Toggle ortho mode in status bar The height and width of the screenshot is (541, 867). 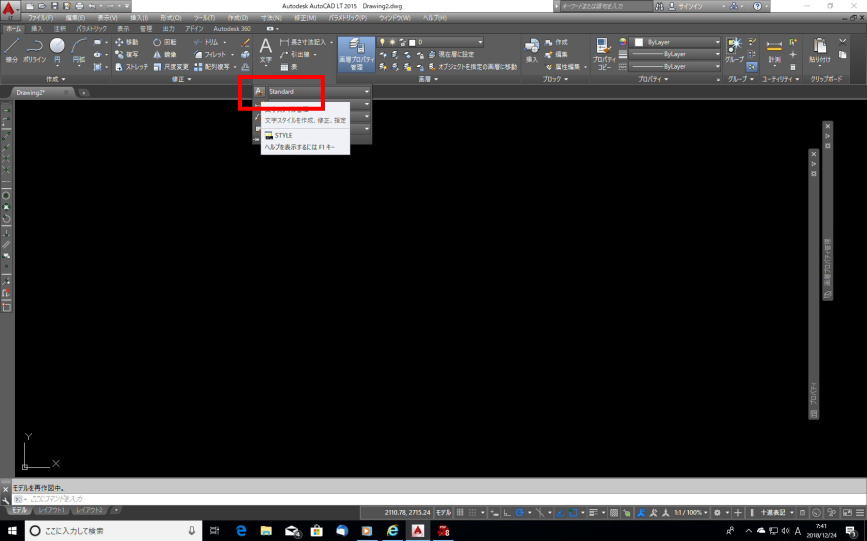point(507,513)
